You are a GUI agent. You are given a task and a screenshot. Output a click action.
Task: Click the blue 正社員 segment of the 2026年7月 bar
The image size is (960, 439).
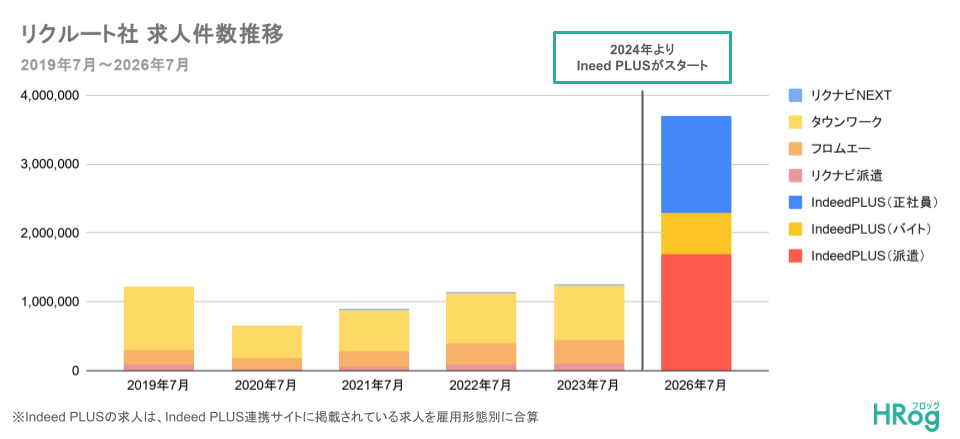tap(696, 164)
